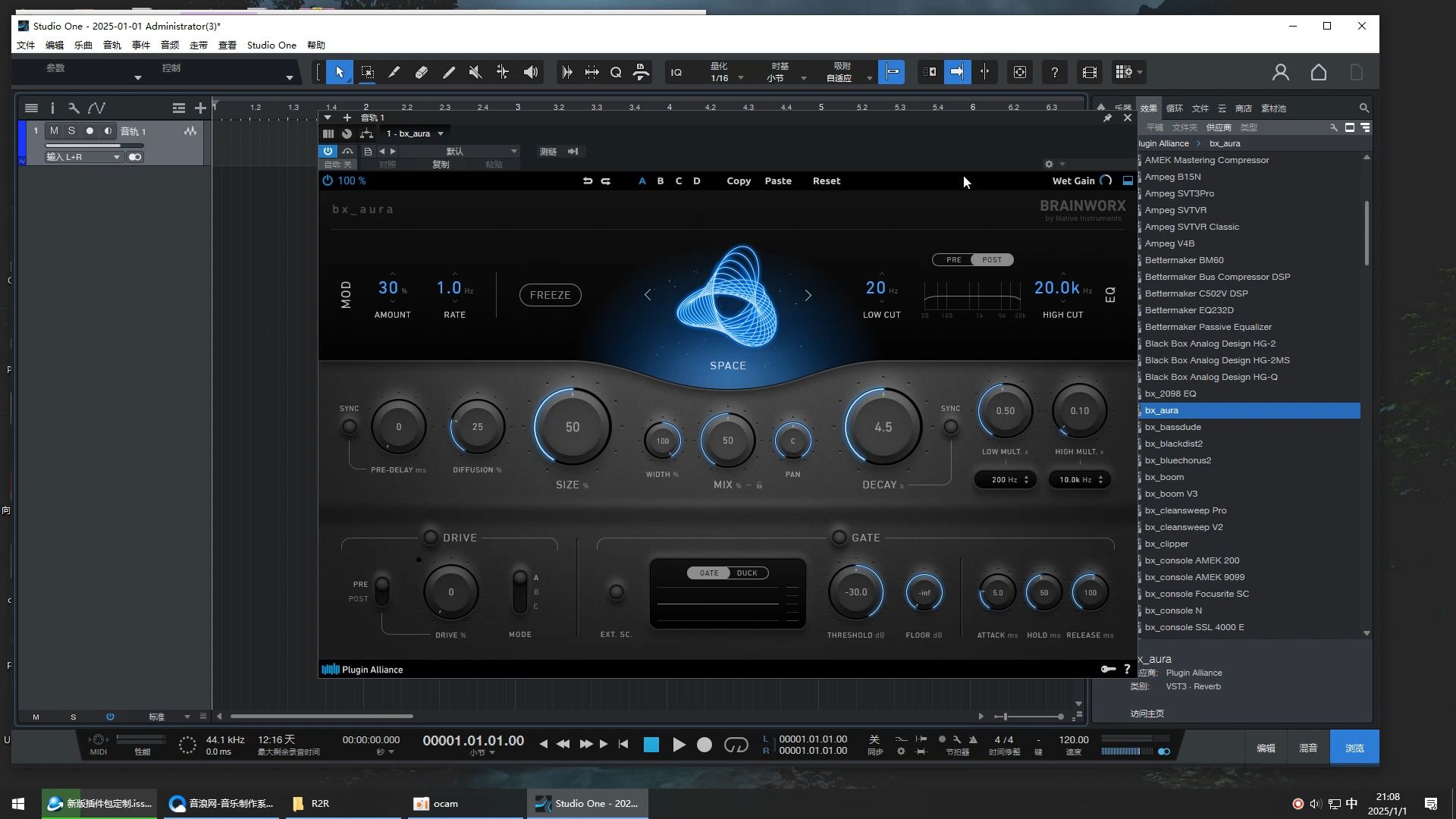The image size is (1456, 819).
Task: Toggle the DRIVE section on
Action: point(430,538)
